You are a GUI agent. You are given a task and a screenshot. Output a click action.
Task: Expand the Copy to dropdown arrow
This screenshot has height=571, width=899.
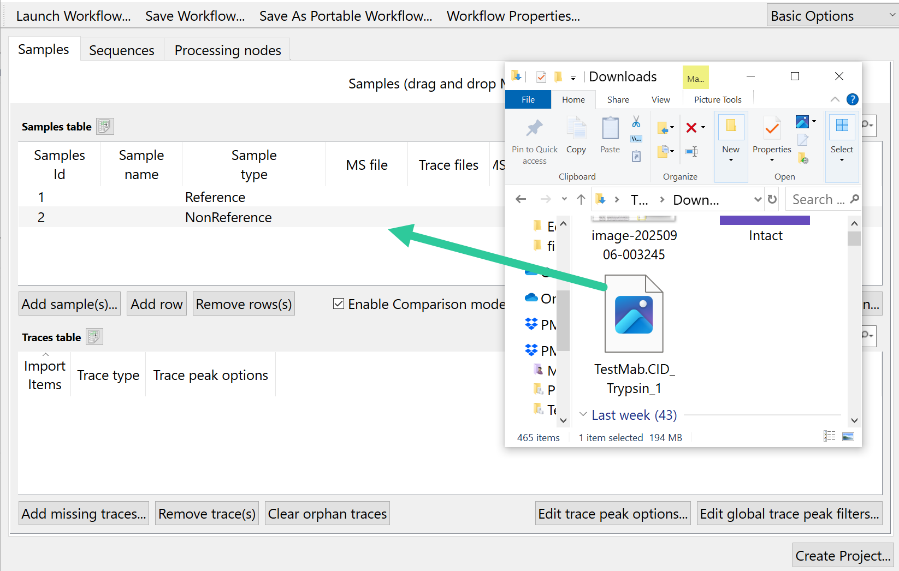point(672,151)
